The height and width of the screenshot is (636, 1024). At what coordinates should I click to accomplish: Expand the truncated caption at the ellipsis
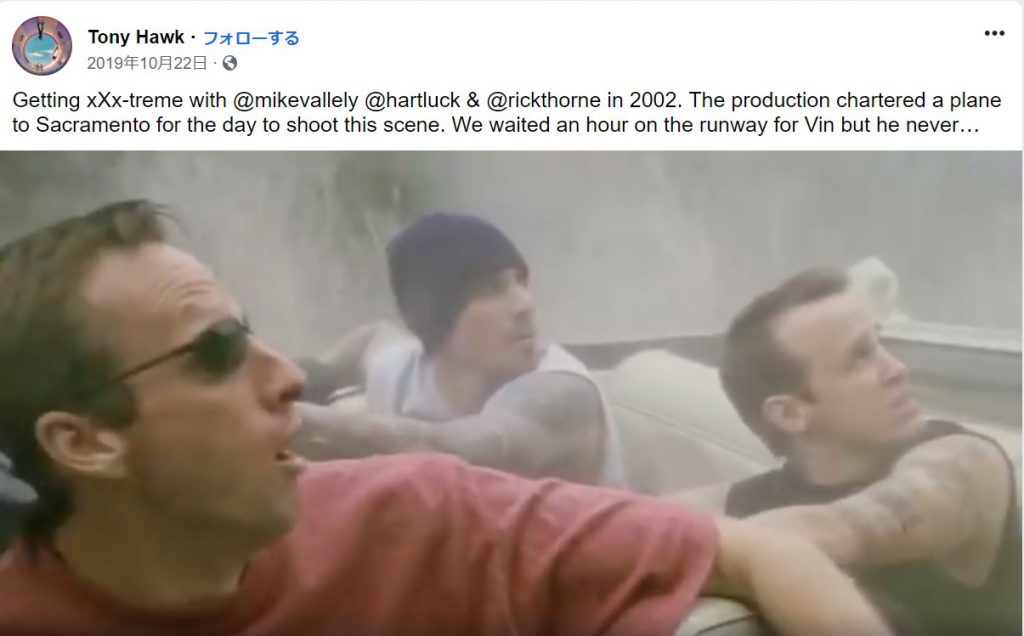coord(967,124)
